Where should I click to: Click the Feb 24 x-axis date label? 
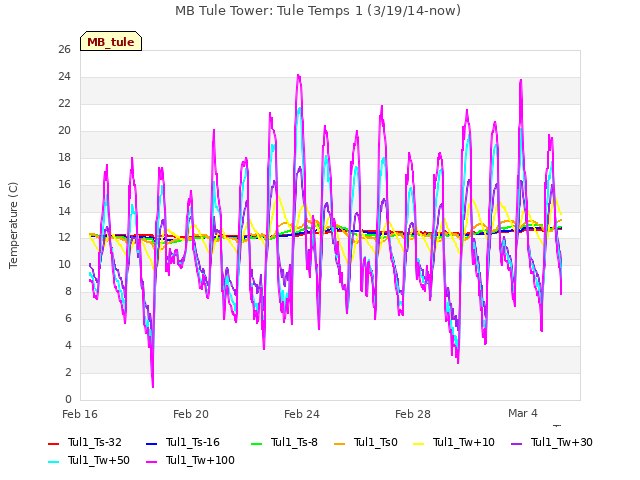[x=302, y=414]
